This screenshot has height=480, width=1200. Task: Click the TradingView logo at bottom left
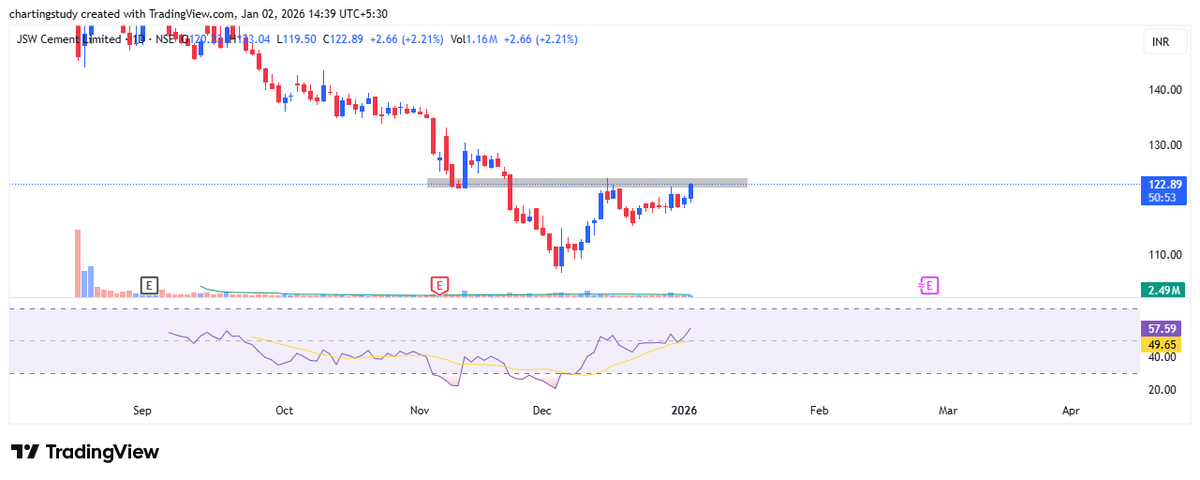click(x=85, y=452)
